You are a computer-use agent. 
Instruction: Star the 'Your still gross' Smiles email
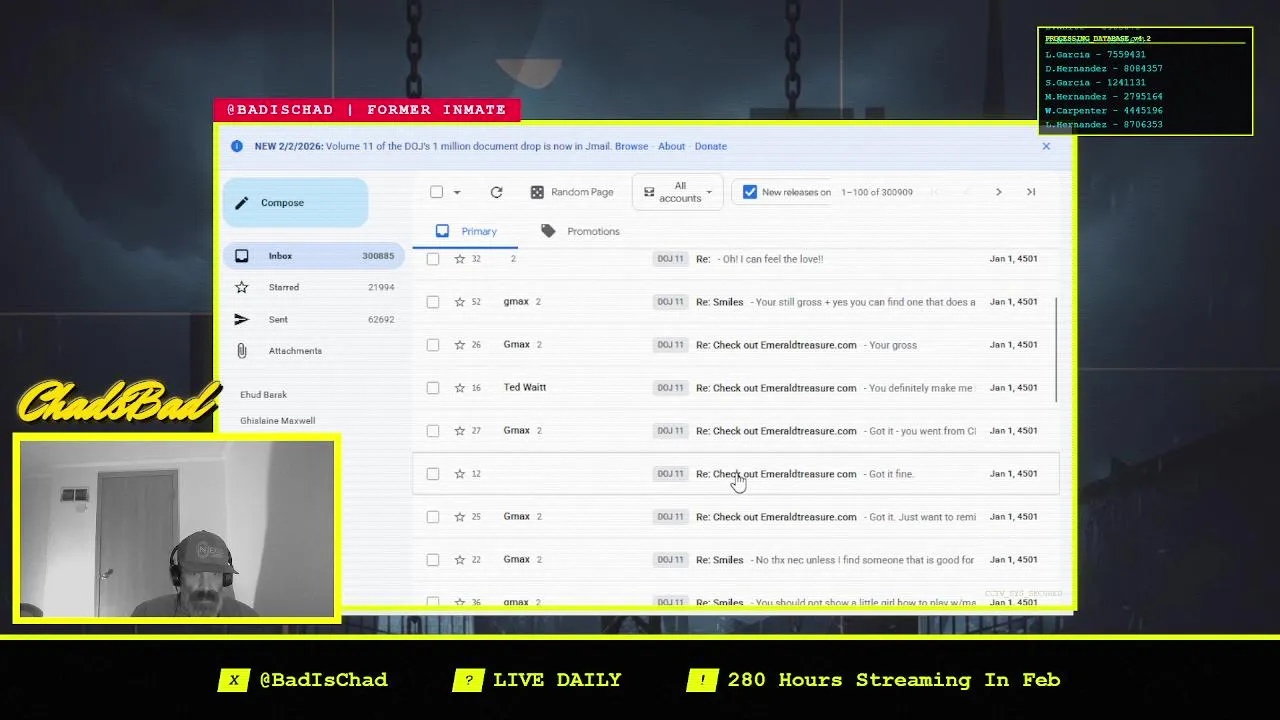point(460,302)
